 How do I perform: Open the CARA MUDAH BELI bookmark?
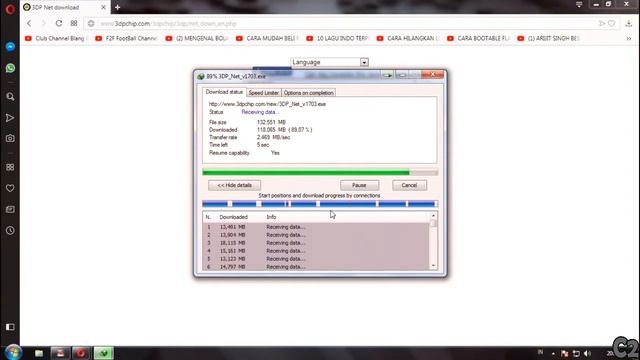coord(268,38)
